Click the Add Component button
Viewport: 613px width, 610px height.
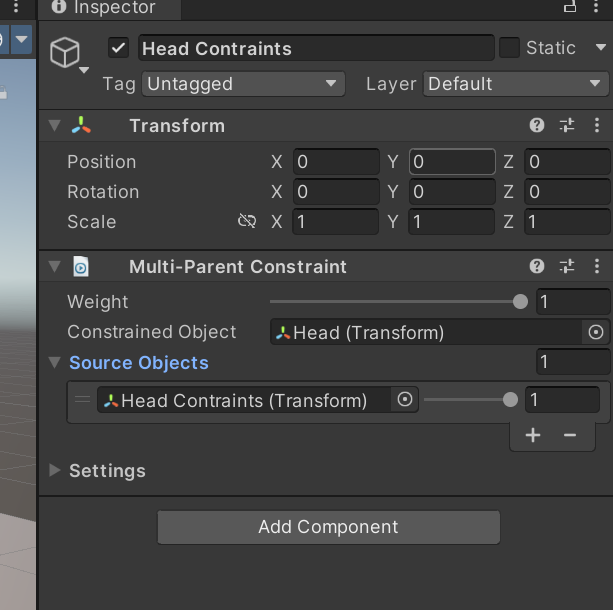coord(329,527)
